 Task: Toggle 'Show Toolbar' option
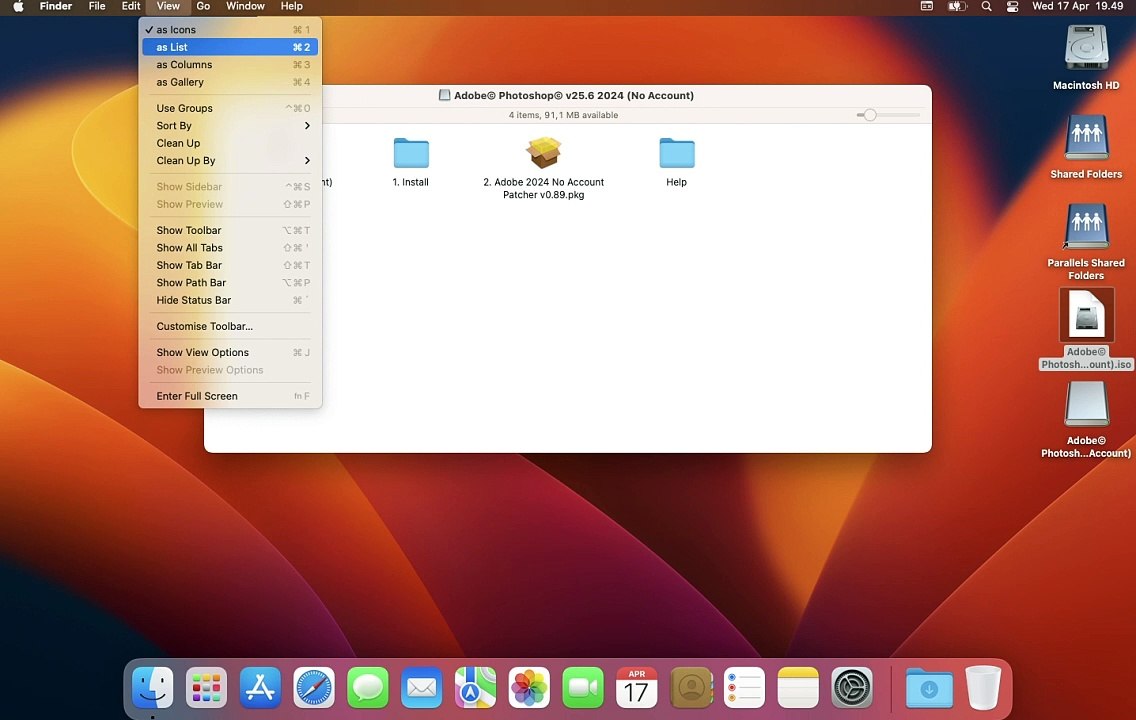click(230, 230)
